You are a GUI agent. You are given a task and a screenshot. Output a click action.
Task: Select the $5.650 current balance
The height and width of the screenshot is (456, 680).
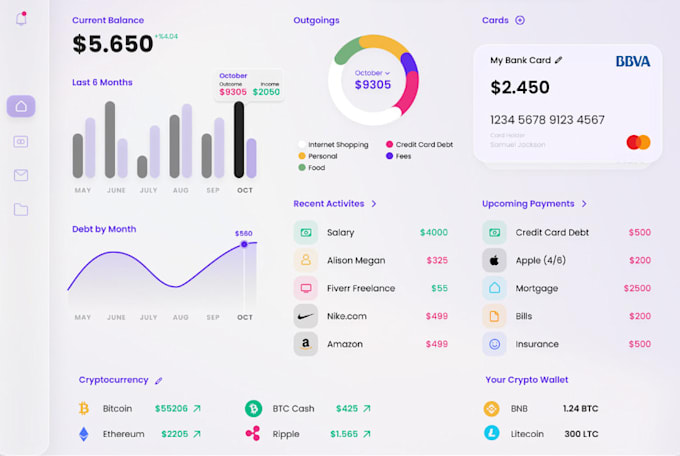(113, 44)
